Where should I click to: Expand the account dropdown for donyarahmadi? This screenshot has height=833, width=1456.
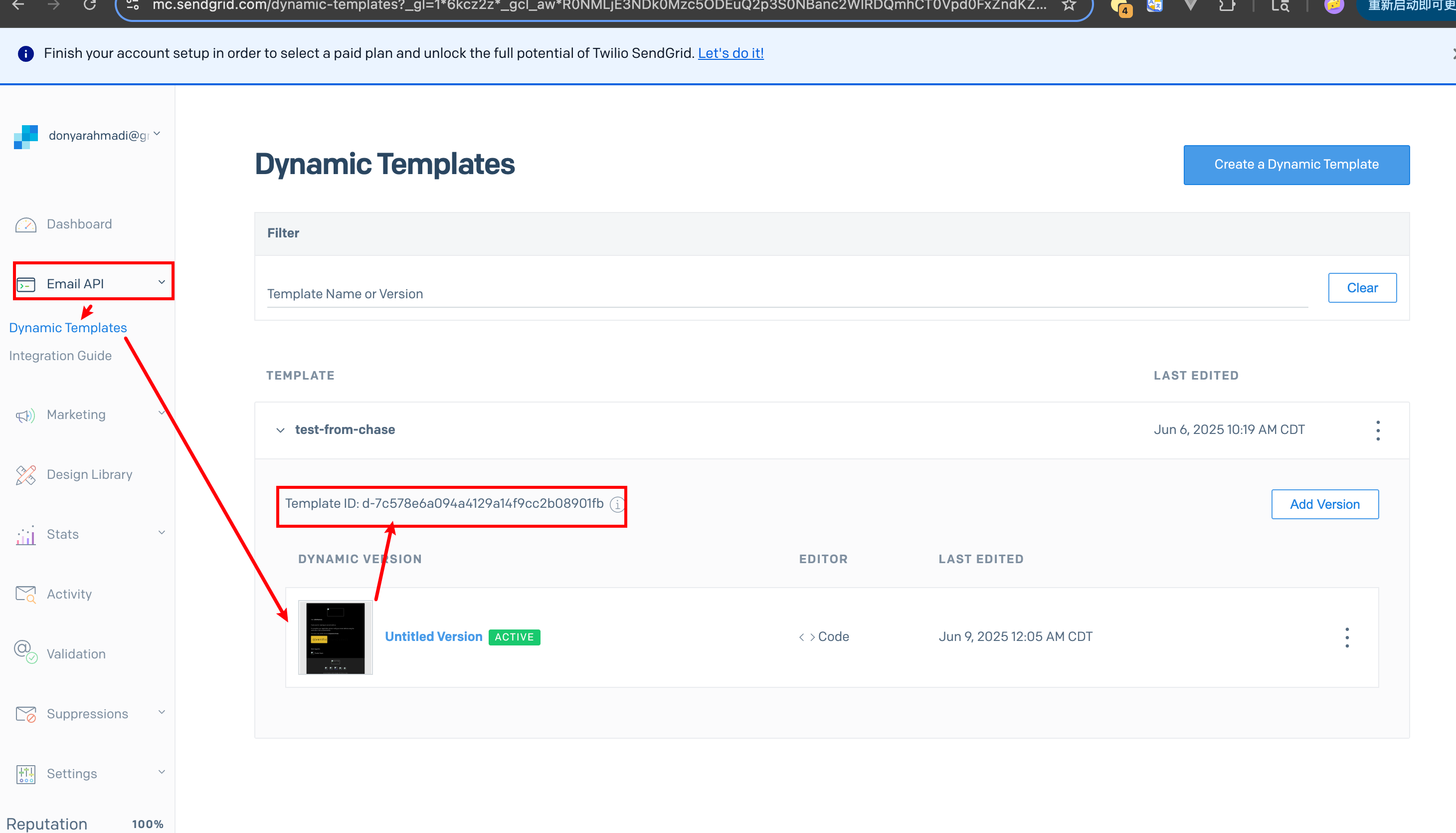[157, 135]
